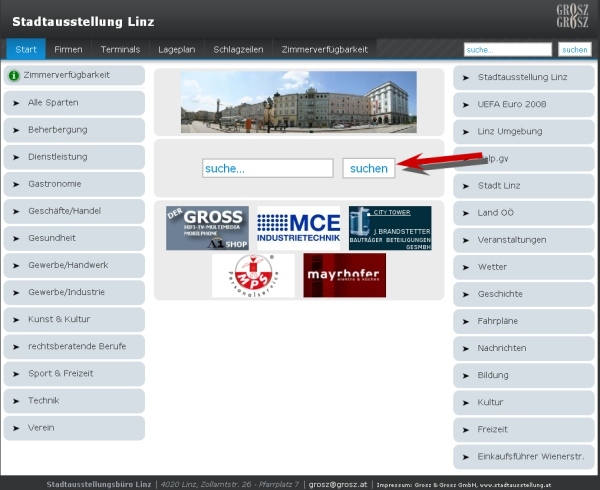The image size is (600, 490).
Task: Go to the Linz Umgebung link
Action: pyautogui.click(x=524, y=132)
